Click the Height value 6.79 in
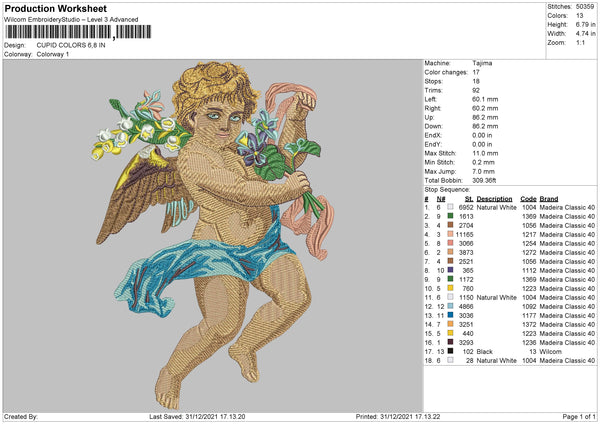Image resolution: width=600 pixels, height=424 pixels. tap(585, 24)
